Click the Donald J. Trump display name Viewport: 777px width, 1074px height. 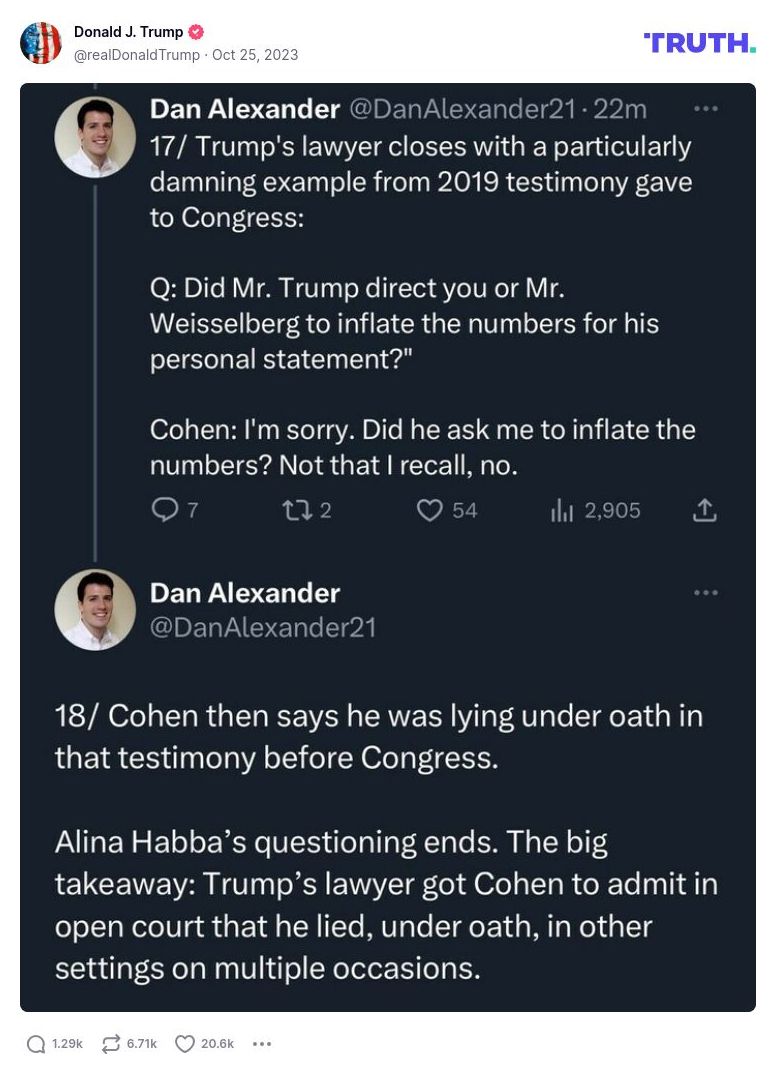[128, 32]
